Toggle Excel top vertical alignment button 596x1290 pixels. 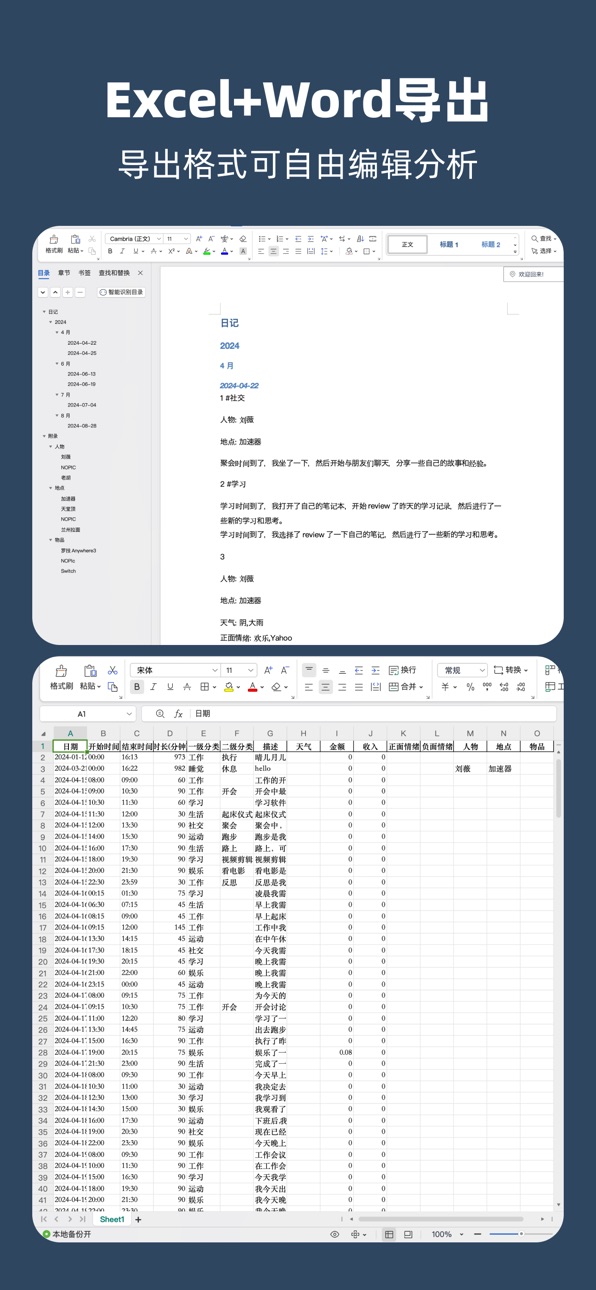tap(309, 670)
